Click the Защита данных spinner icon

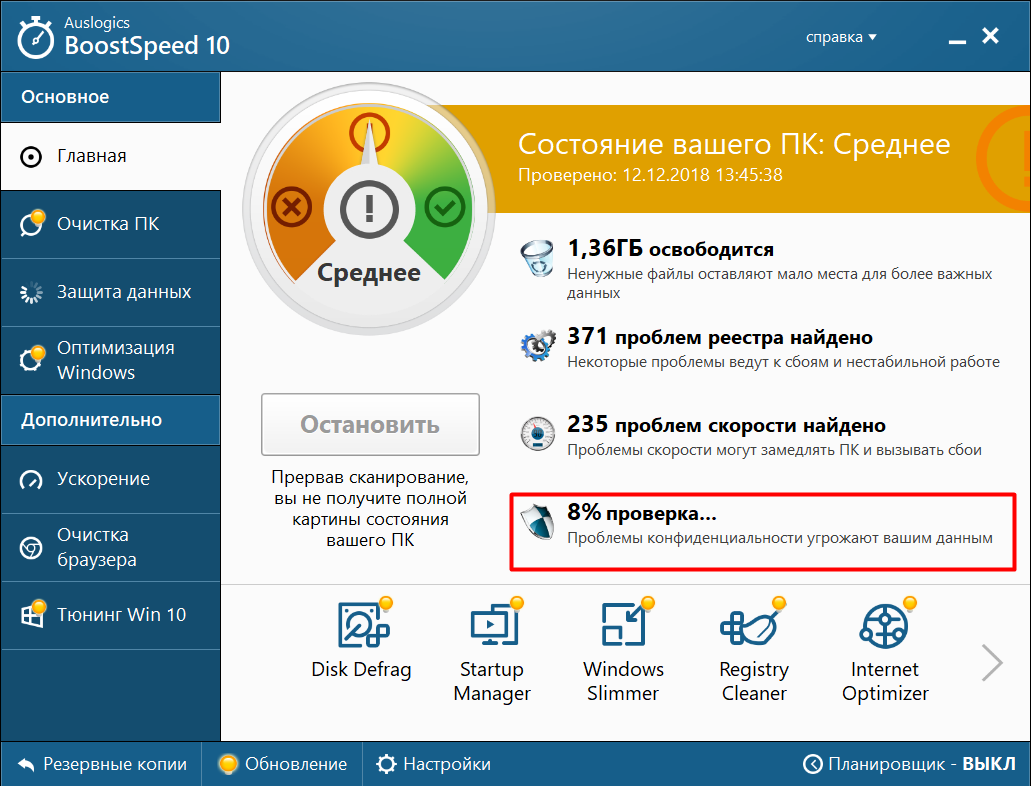tap(31, 293)
